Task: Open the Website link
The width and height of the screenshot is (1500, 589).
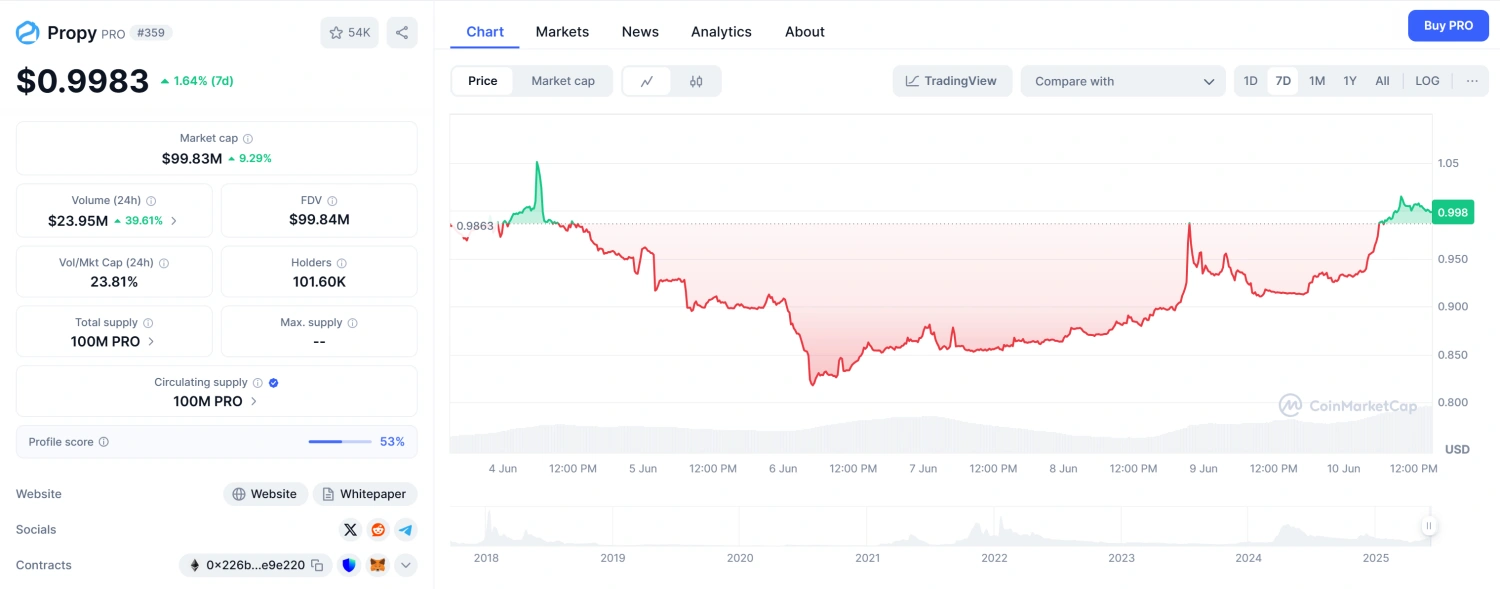Action: click(265, 494)
